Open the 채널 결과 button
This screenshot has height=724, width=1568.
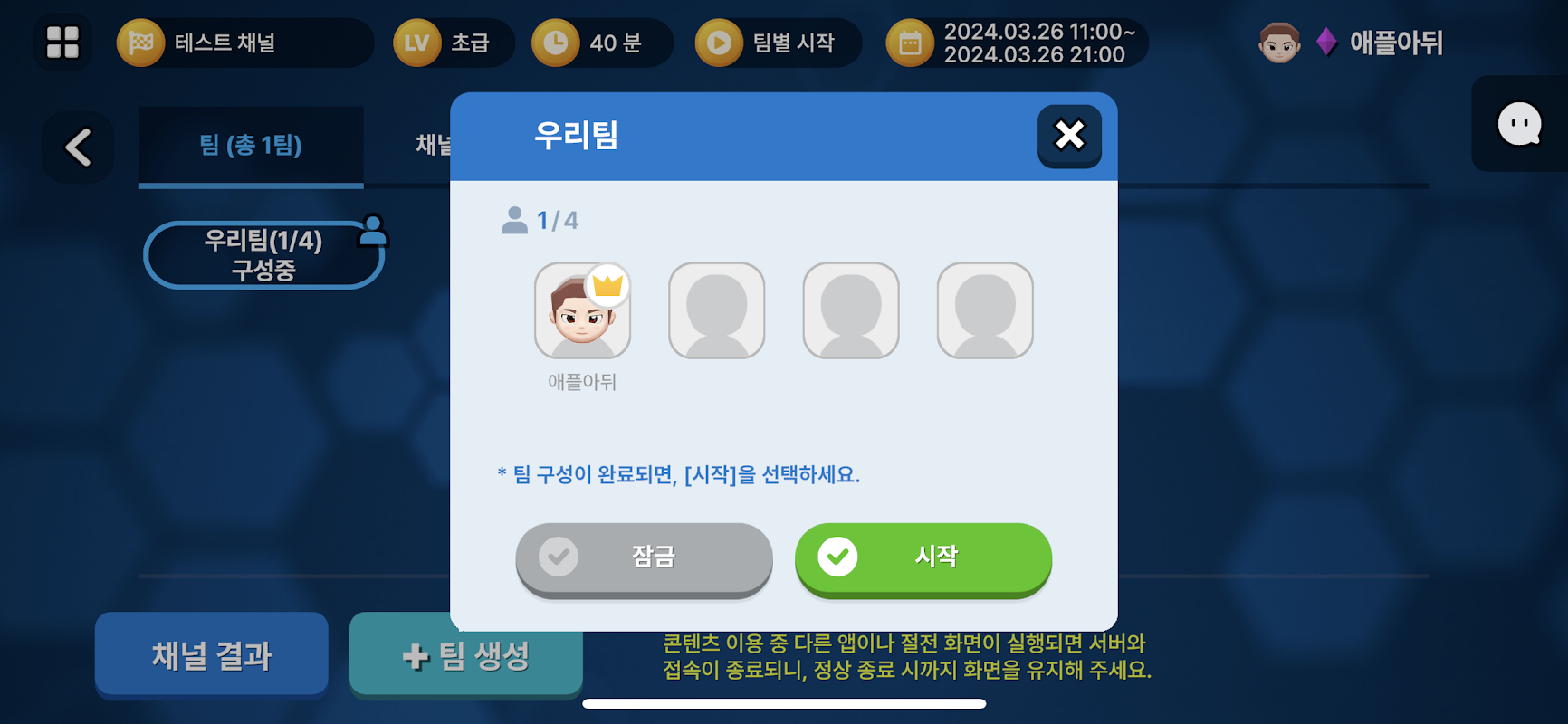click(x=212, y=655)
